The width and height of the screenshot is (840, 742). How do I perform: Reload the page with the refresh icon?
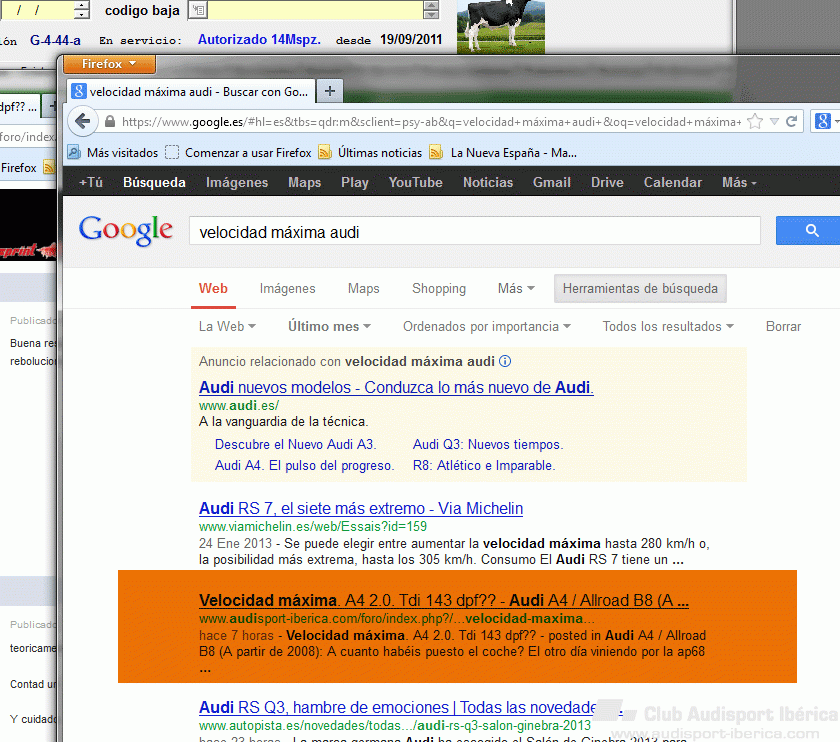[x=792, y=122]
